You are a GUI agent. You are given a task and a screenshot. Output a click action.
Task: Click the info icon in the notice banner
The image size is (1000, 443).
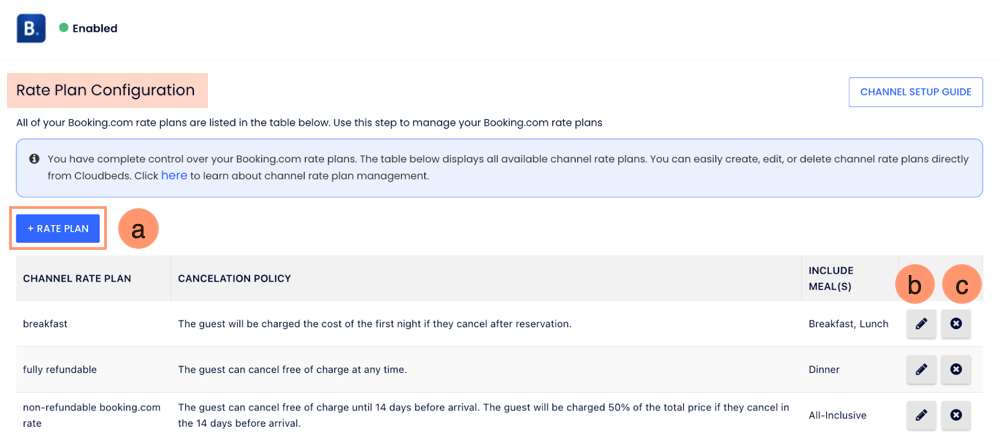34,159
